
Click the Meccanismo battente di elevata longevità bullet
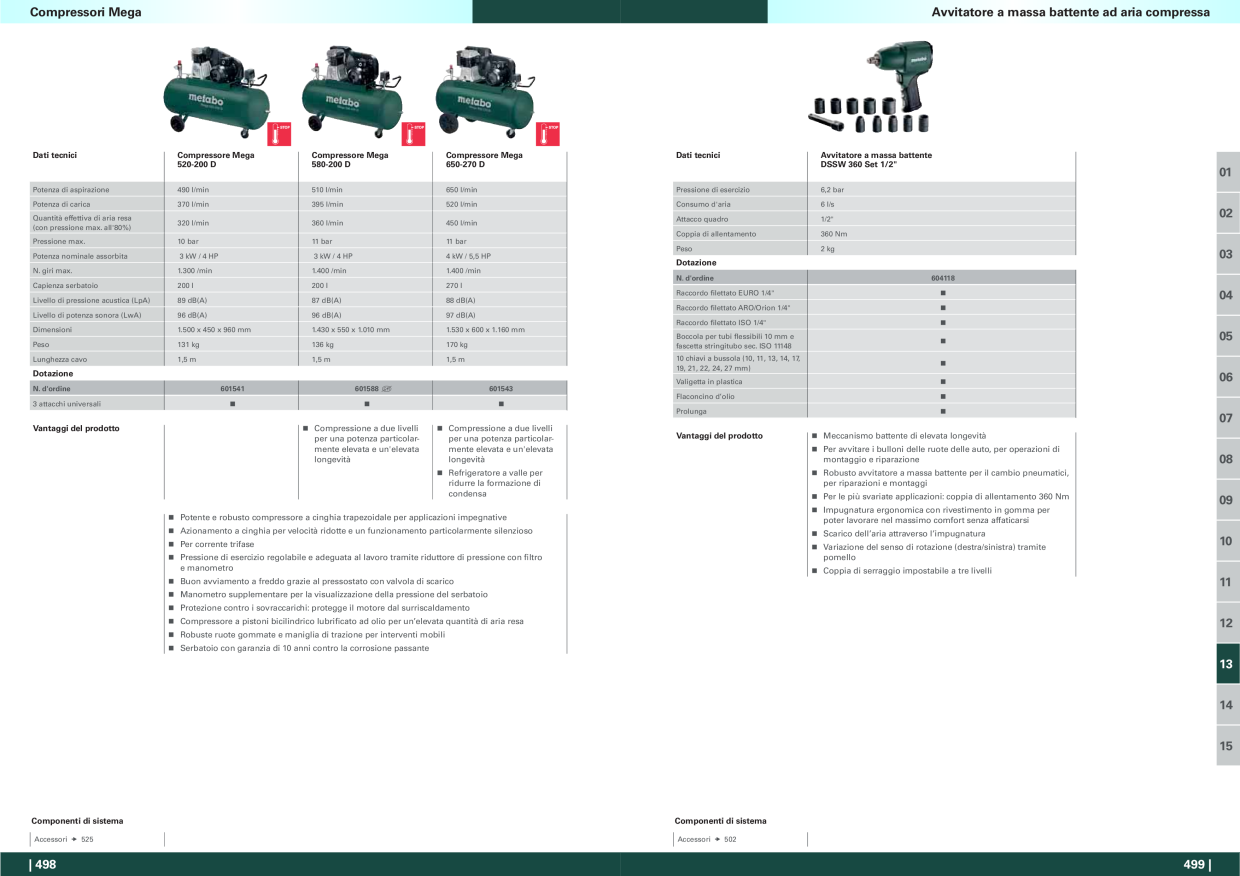coord(905,436)
